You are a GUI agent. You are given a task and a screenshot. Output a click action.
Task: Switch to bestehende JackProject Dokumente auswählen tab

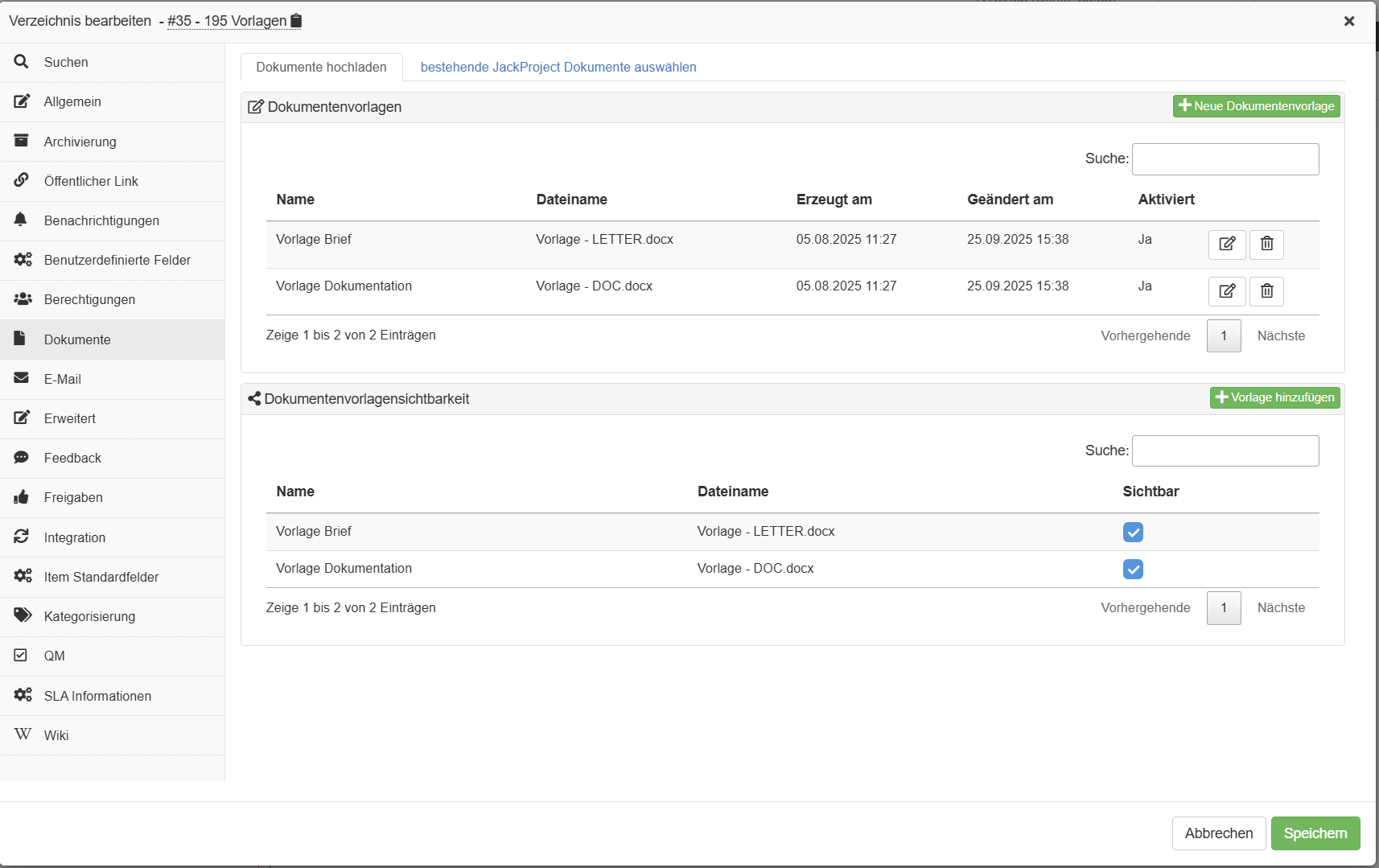coord(558,68)
